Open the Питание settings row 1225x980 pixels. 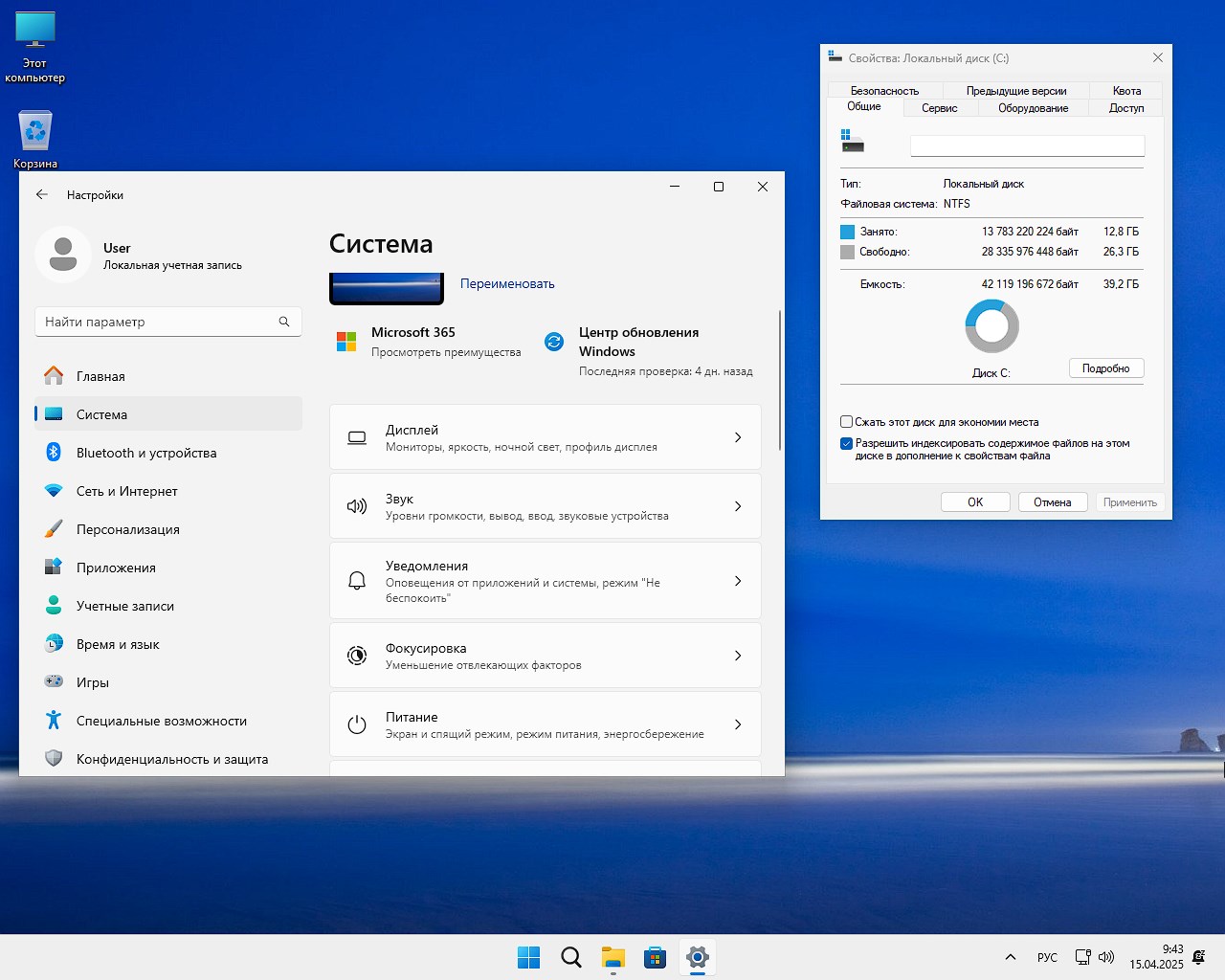[545, 724]
